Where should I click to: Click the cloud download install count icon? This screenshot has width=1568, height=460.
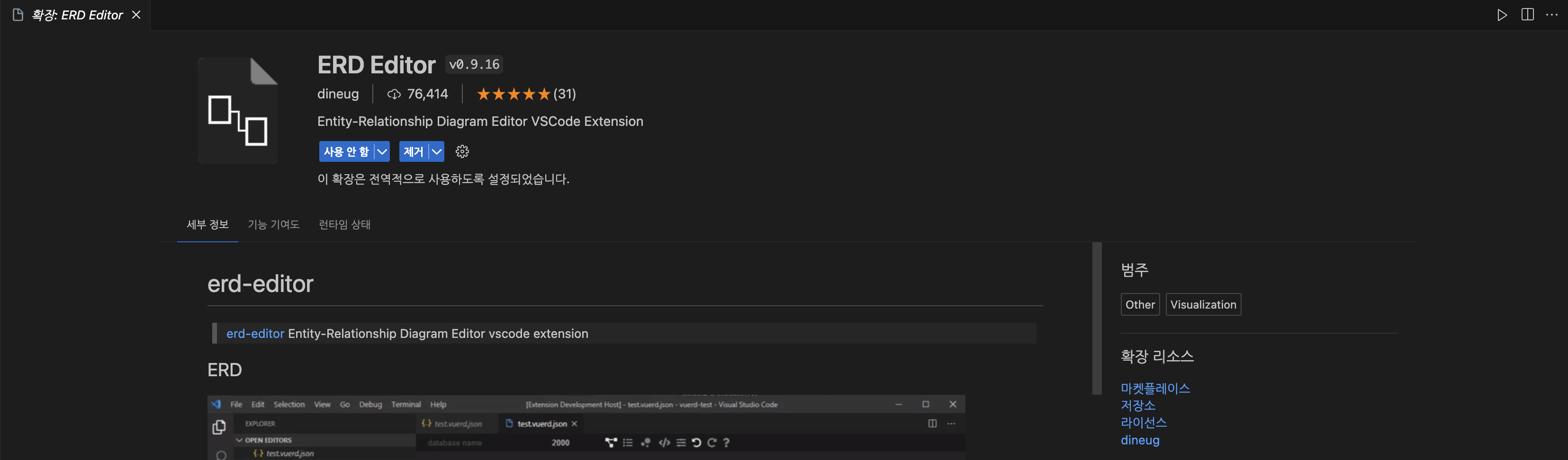(394, 94)
